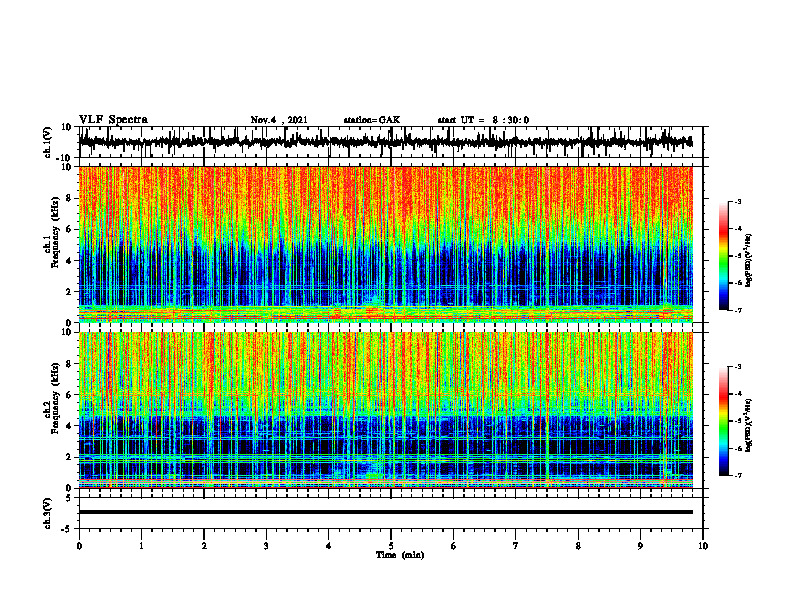
Task: Click the '-7' label on ch.2 color bar
Action: [737, 475]
